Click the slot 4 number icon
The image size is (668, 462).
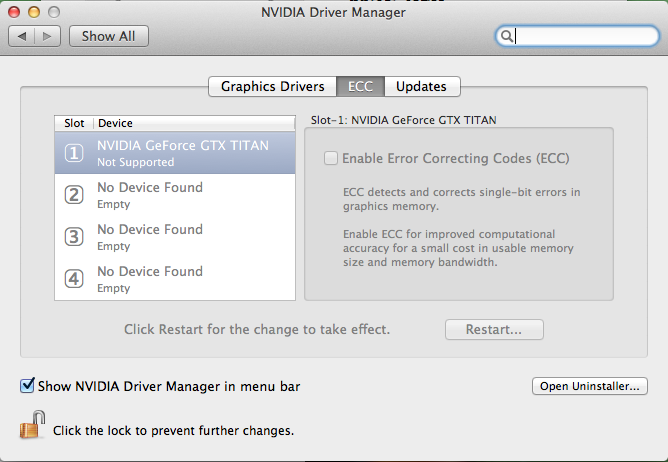pyautogui.click(x=73, y=279)
